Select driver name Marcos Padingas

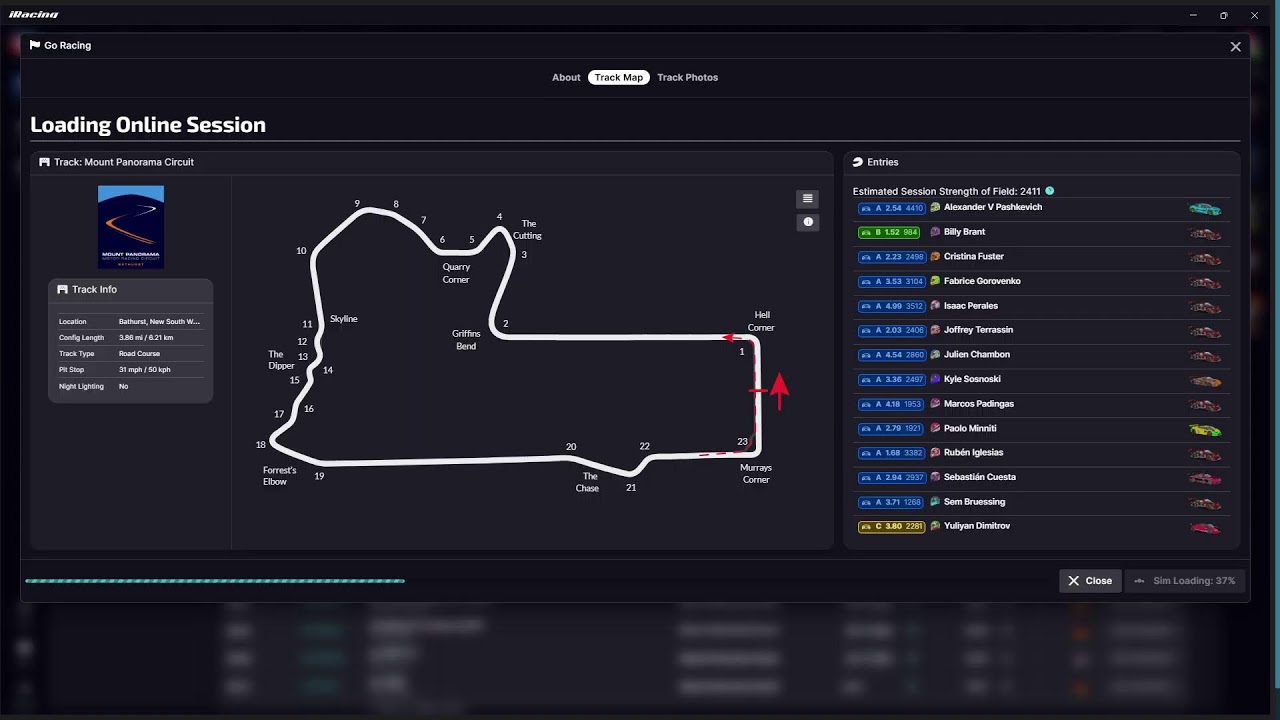(x=979, y=404)
